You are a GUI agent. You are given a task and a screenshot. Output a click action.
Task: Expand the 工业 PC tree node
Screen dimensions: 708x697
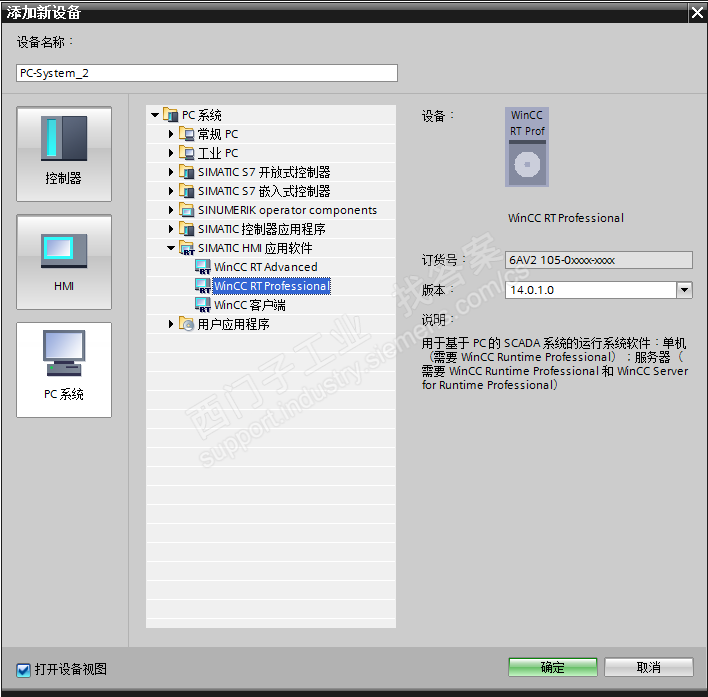(x=171, y=153)
